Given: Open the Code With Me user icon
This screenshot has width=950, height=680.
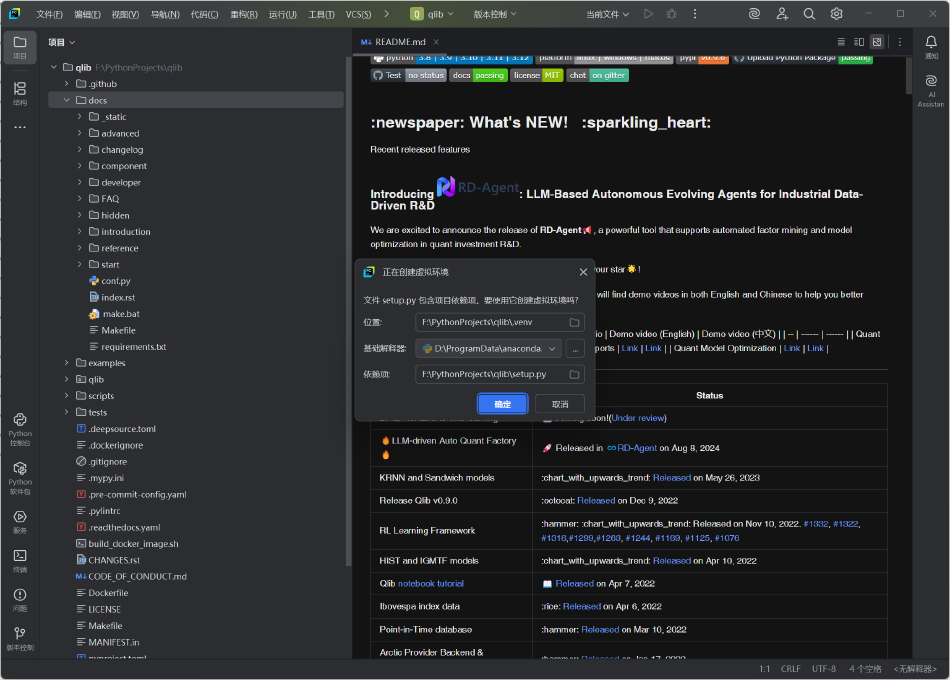Looking at the screenshot, I should [x=782, y=13].
